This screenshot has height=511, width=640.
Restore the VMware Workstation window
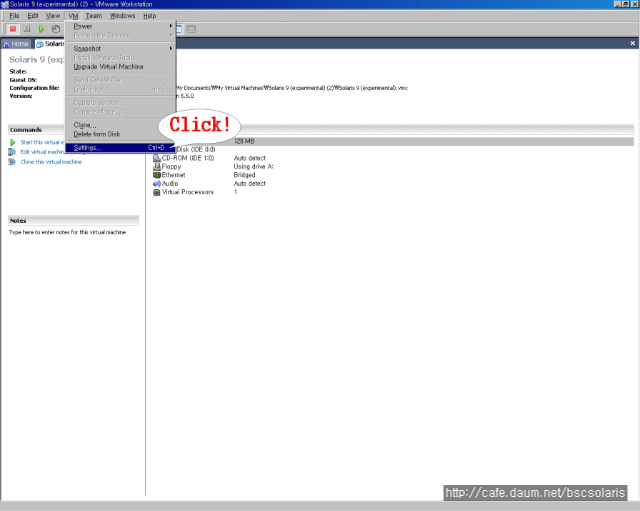click(625, 4)
